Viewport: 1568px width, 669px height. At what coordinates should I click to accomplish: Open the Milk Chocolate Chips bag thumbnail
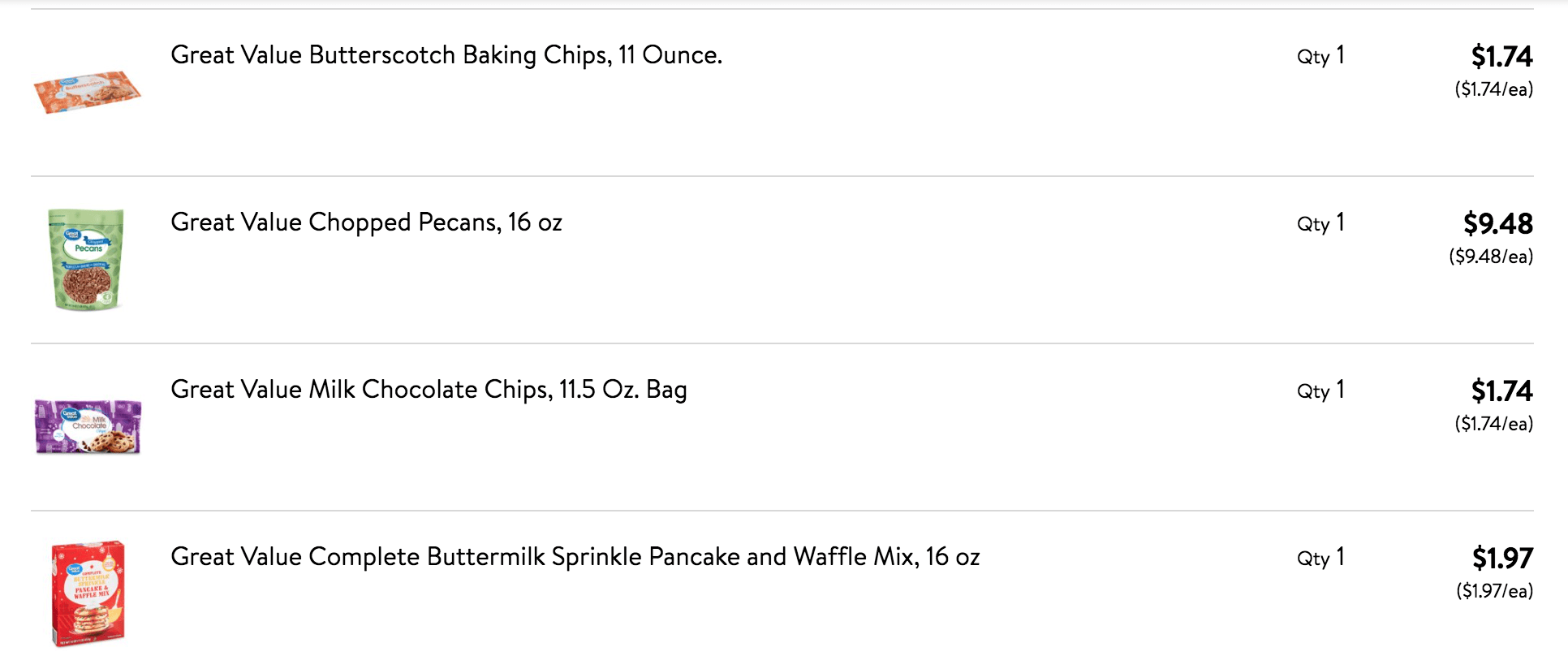point(88,426)
